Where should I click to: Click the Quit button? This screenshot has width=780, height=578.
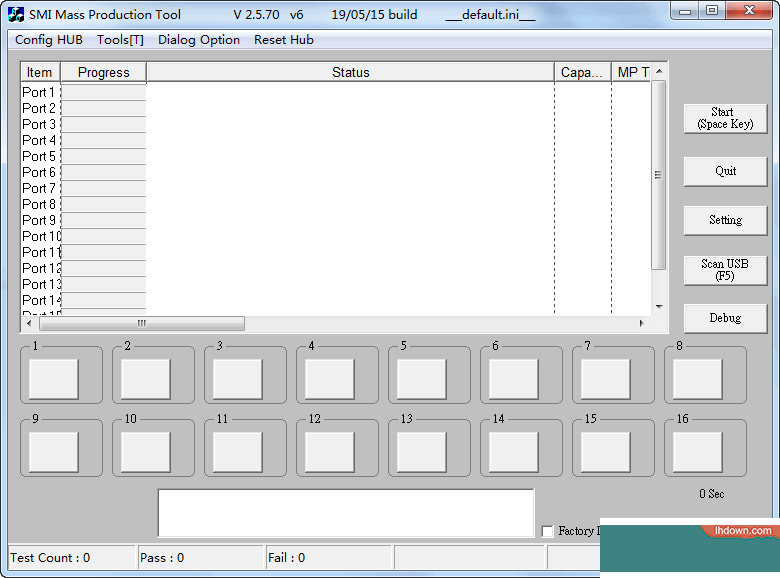725,172
